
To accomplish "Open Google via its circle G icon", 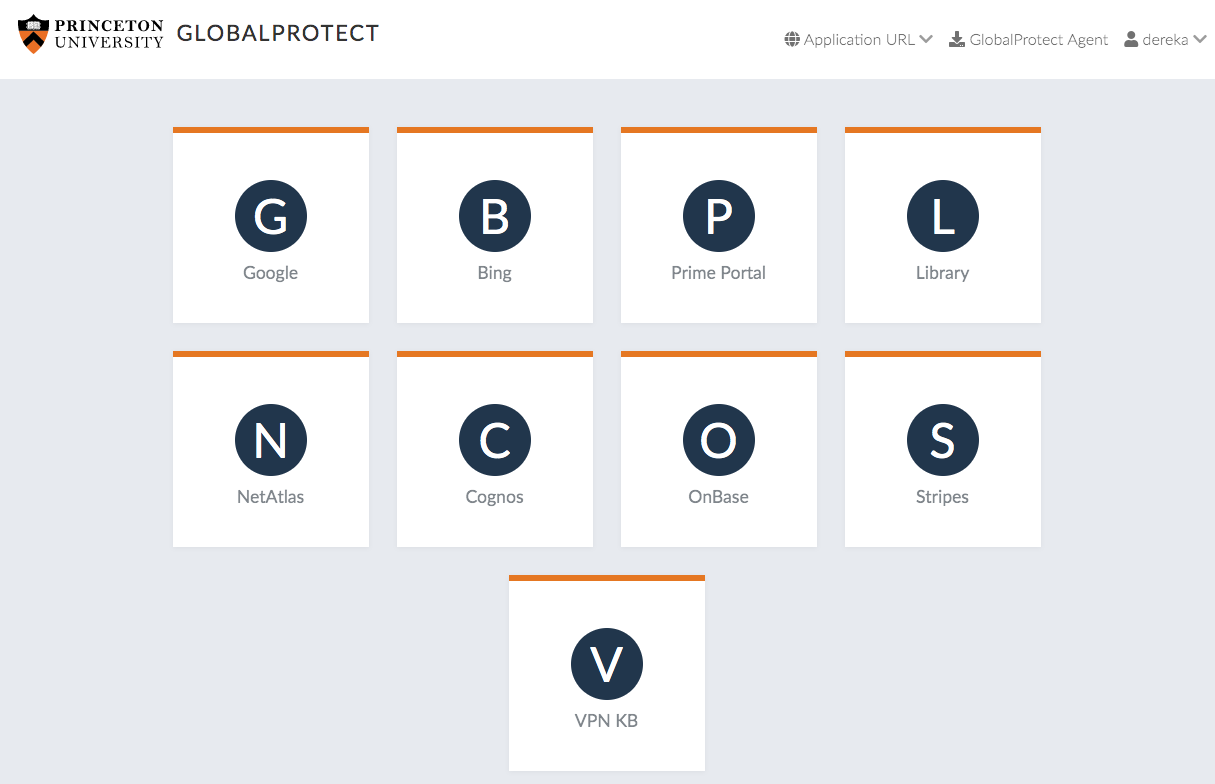I will 270,216.
